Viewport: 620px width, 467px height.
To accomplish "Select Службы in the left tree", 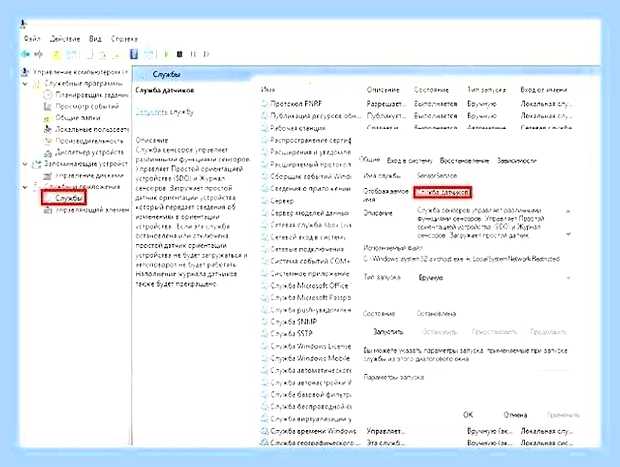I will point(69,198).
